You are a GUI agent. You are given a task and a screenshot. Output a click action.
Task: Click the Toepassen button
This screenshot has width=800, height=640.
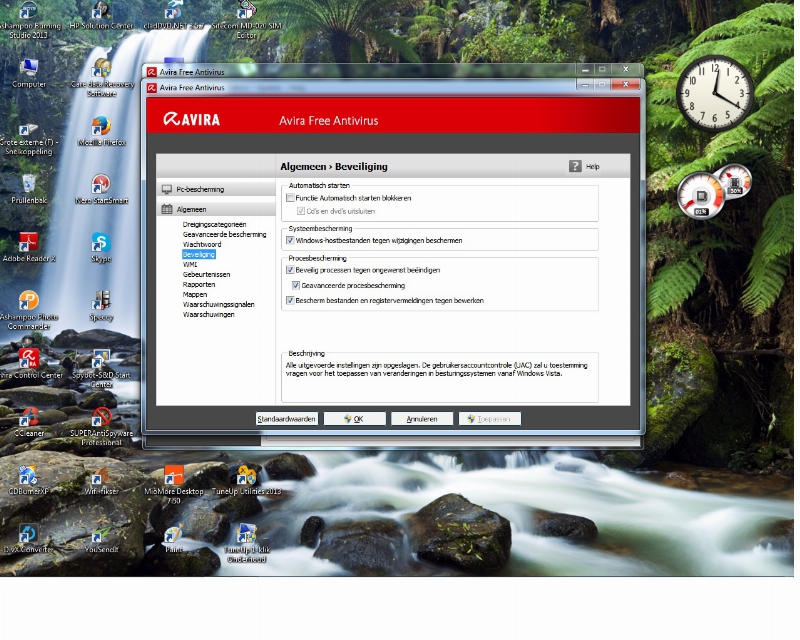[x=490, y=419]
